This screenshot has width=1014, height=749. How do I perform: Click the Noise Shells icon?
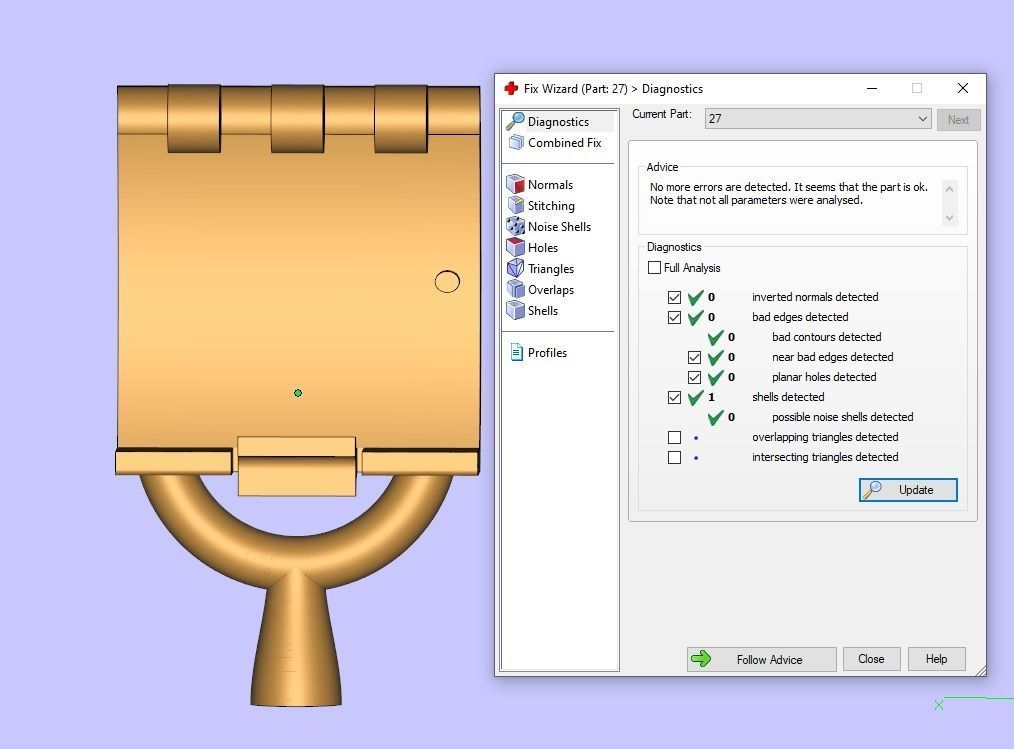coord(515,226)
